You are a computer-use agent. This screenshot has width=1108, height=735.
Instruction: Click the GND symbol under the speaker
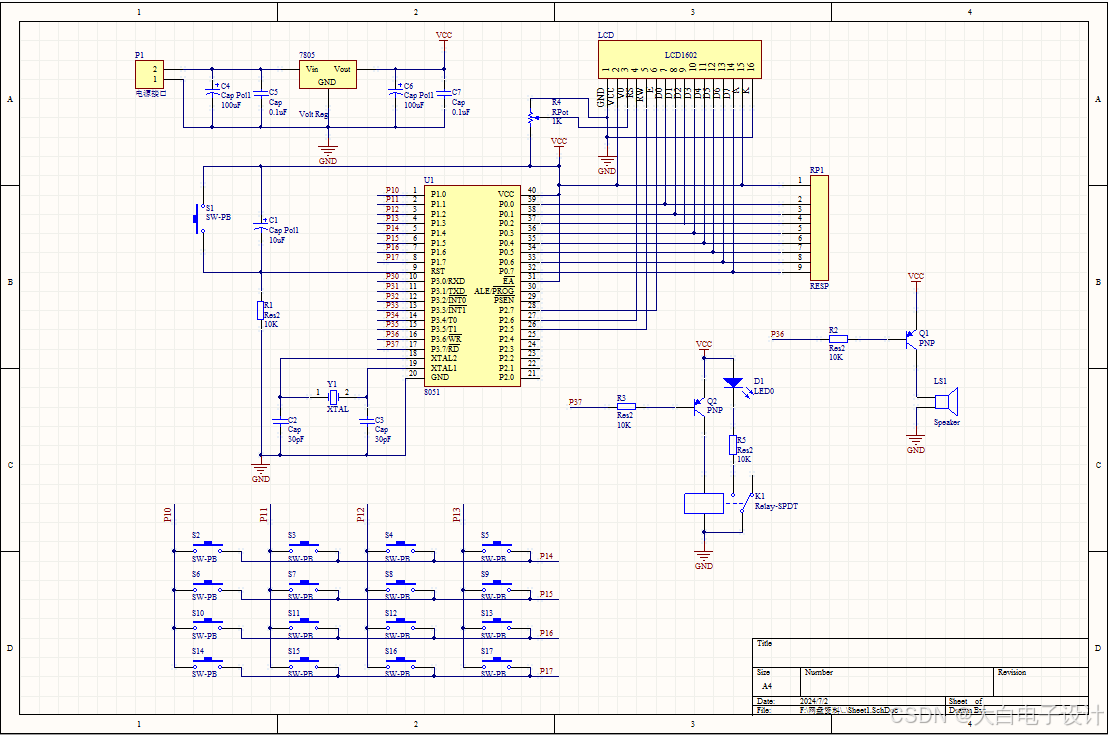pyautogui.click(x=916, y=443)
